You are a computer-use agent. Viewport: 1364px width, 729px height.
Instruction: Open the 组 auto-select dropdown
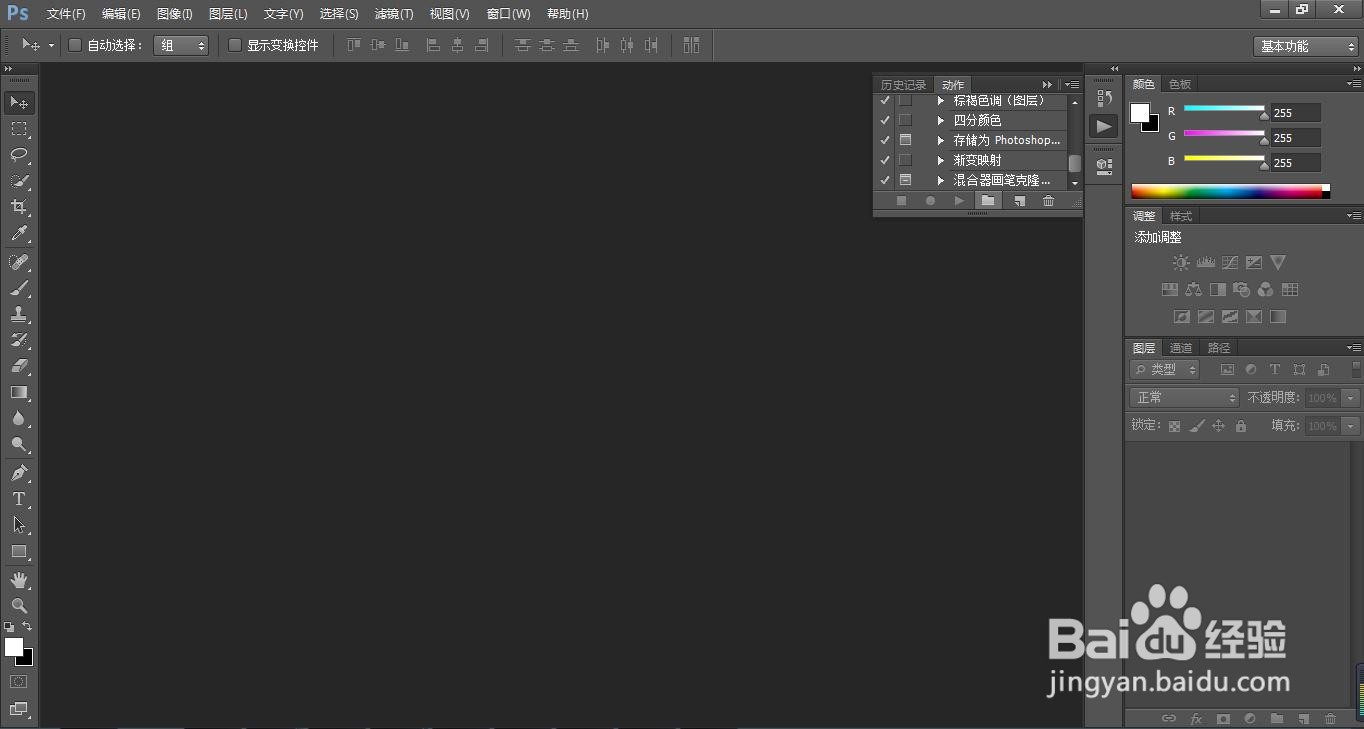tap(181, 45)
